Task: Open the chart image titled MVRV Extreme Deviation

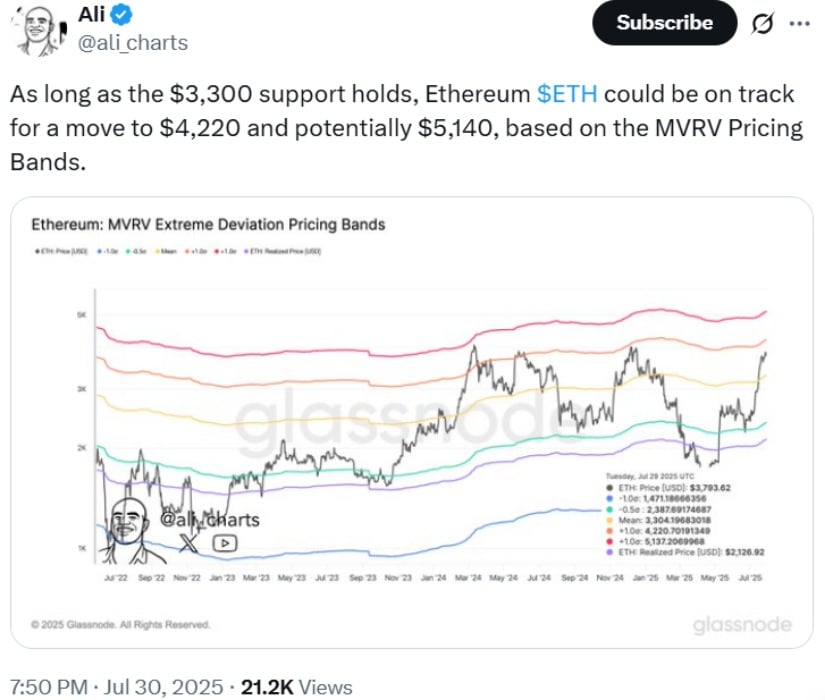Action: [412, 423]
